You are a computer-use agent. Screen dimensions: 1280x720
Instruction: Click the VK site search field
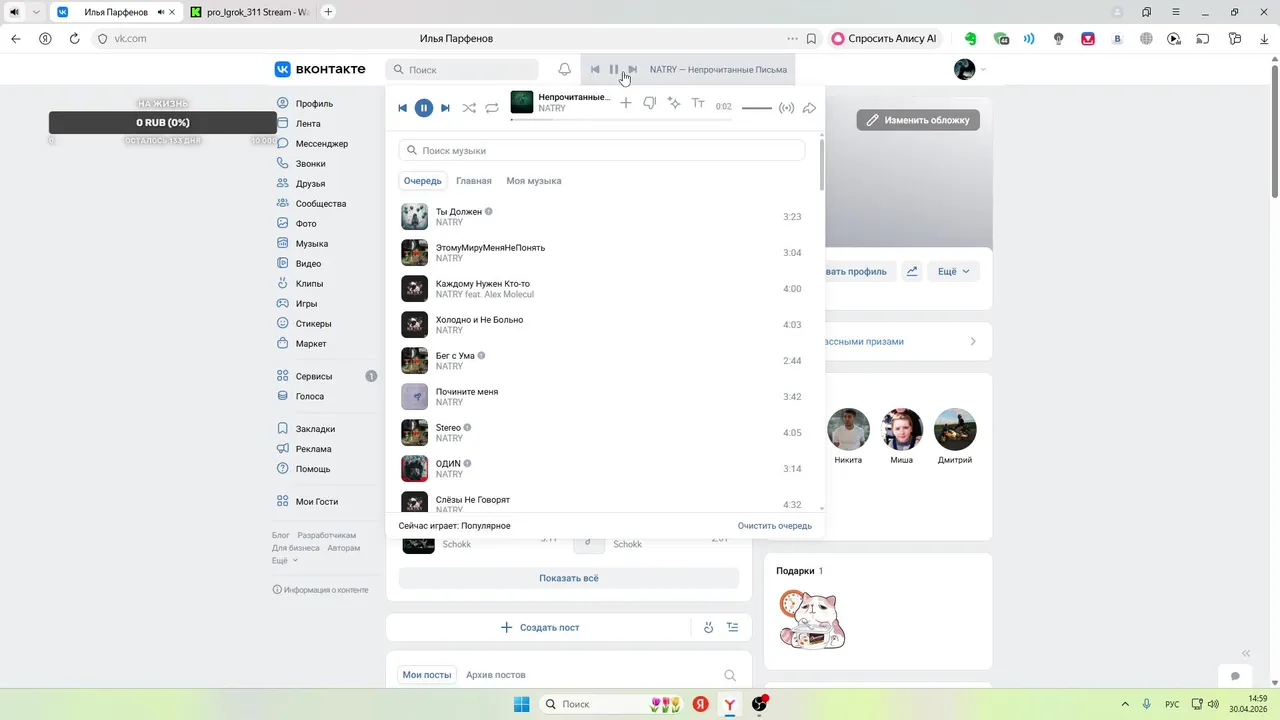tap(462, 70)
